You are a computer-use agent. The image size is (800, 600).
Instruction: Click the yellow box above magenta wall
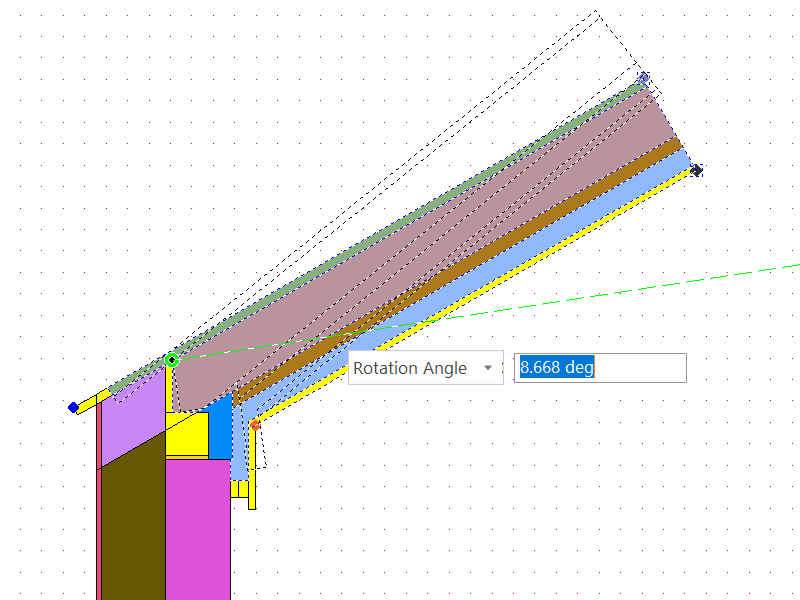click(x=187, y=435)
